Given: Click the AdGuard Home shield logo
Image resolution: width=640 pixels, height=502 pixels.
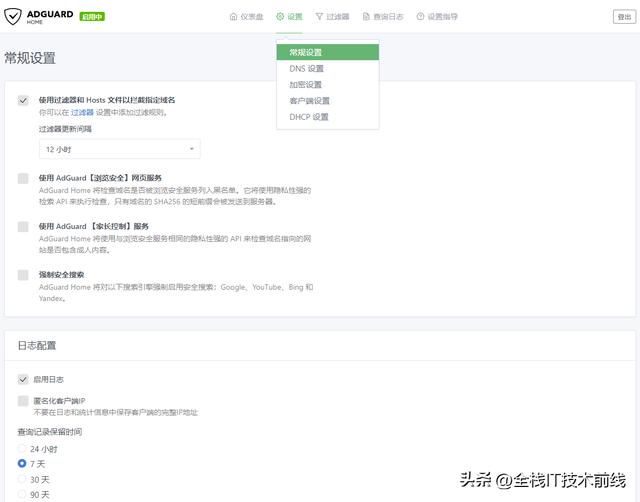Looking at the screenshot, I should (13, 16).
